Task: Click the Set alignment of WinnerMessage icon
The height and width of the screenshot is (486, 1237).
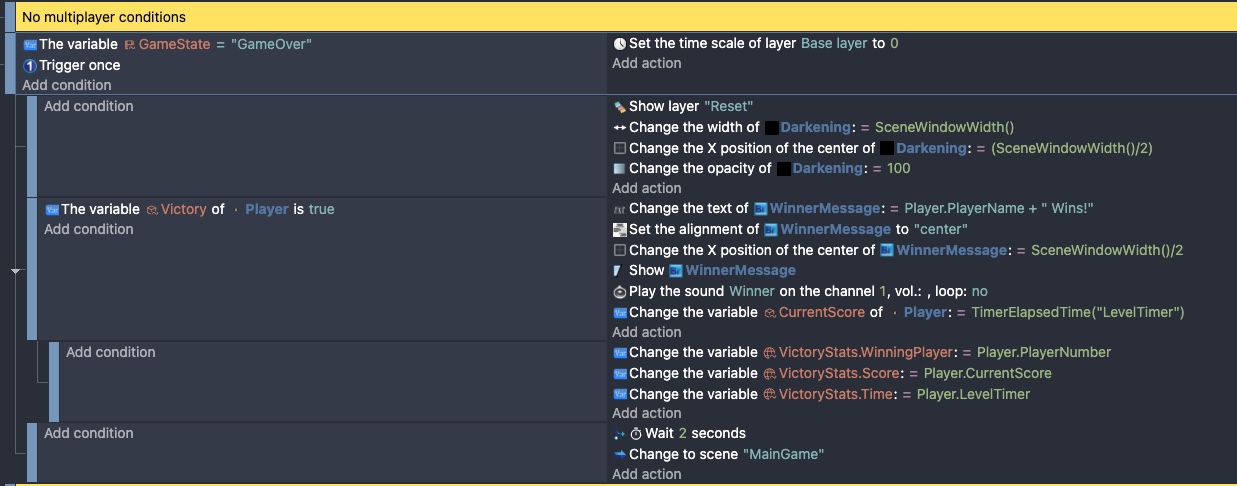Action: click(x=619, y=230)
